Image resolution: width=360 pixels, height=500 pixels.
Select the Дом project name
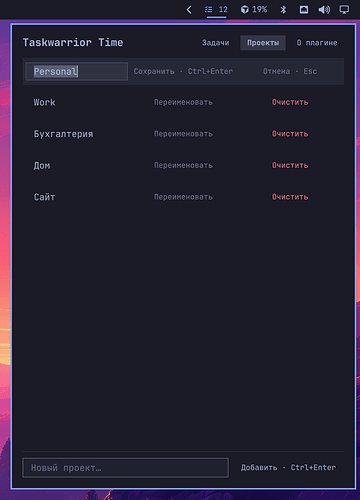(x=42, y=166)
